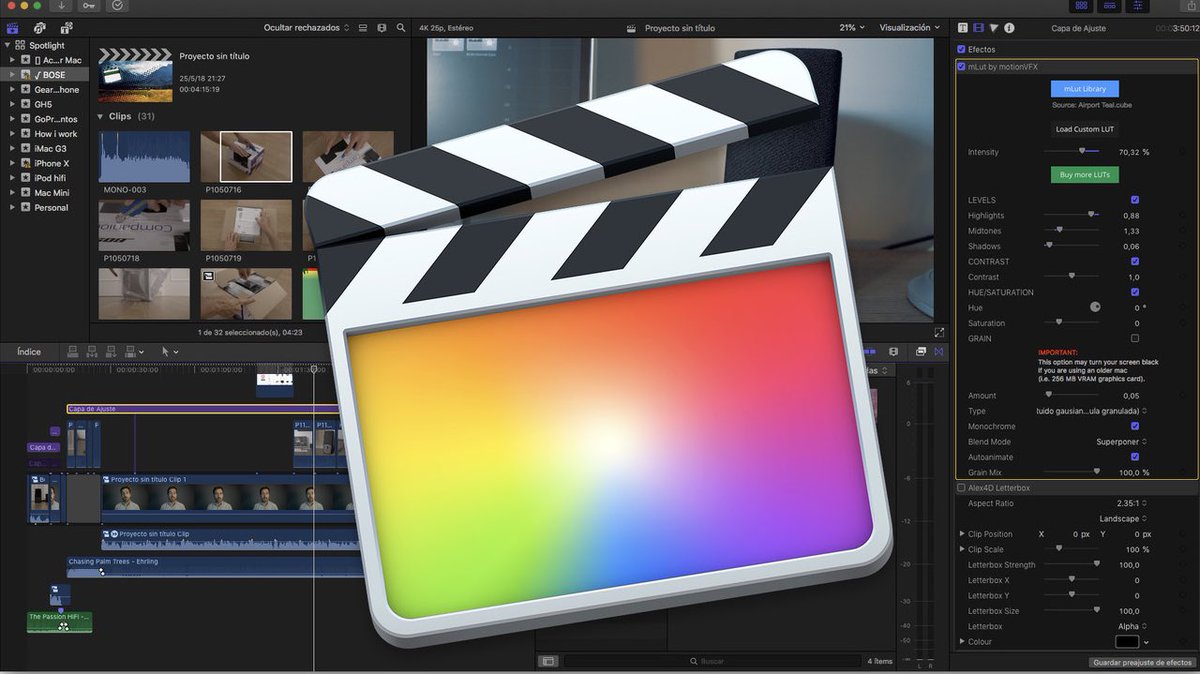Expand the GH5 event triangle
Viewport: 1200px width, 674px height.
(x=12, y=104)
